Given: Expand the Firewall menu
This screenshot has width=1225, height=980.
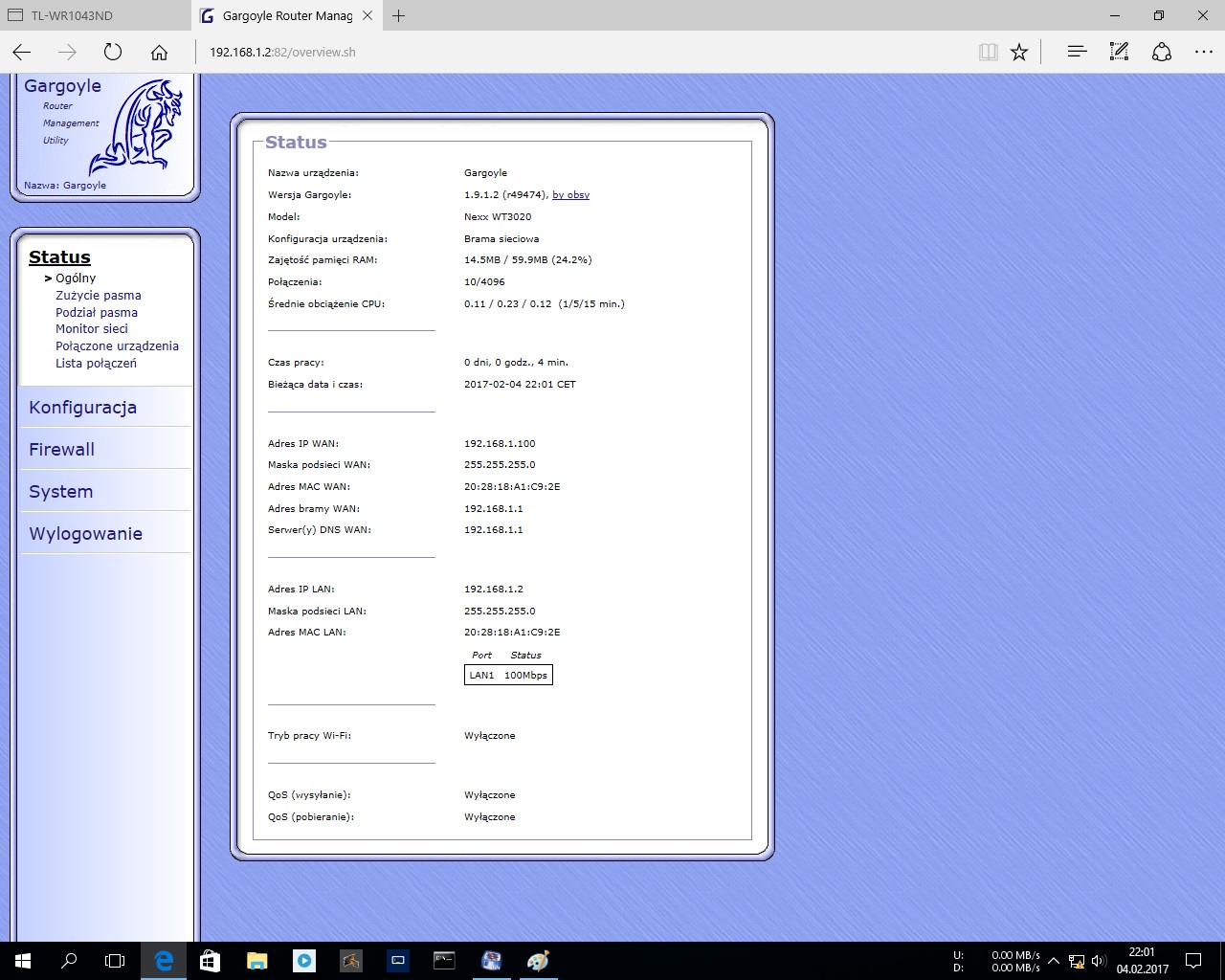Looking at the screenshot, I should [61, 450].
